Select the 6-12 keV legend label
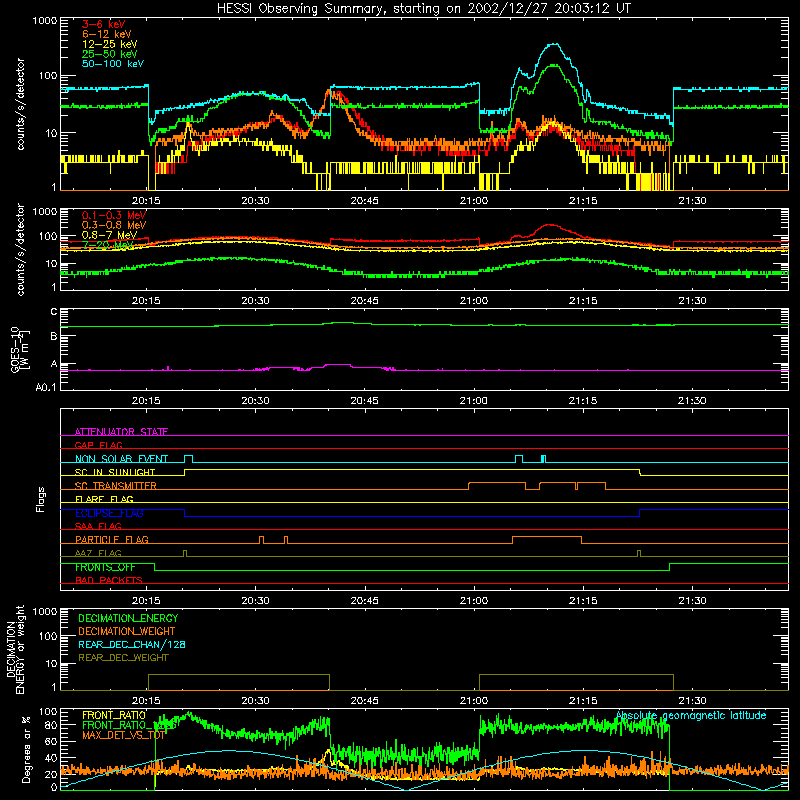This screenshot has height=800, width=800. (107, 34)
